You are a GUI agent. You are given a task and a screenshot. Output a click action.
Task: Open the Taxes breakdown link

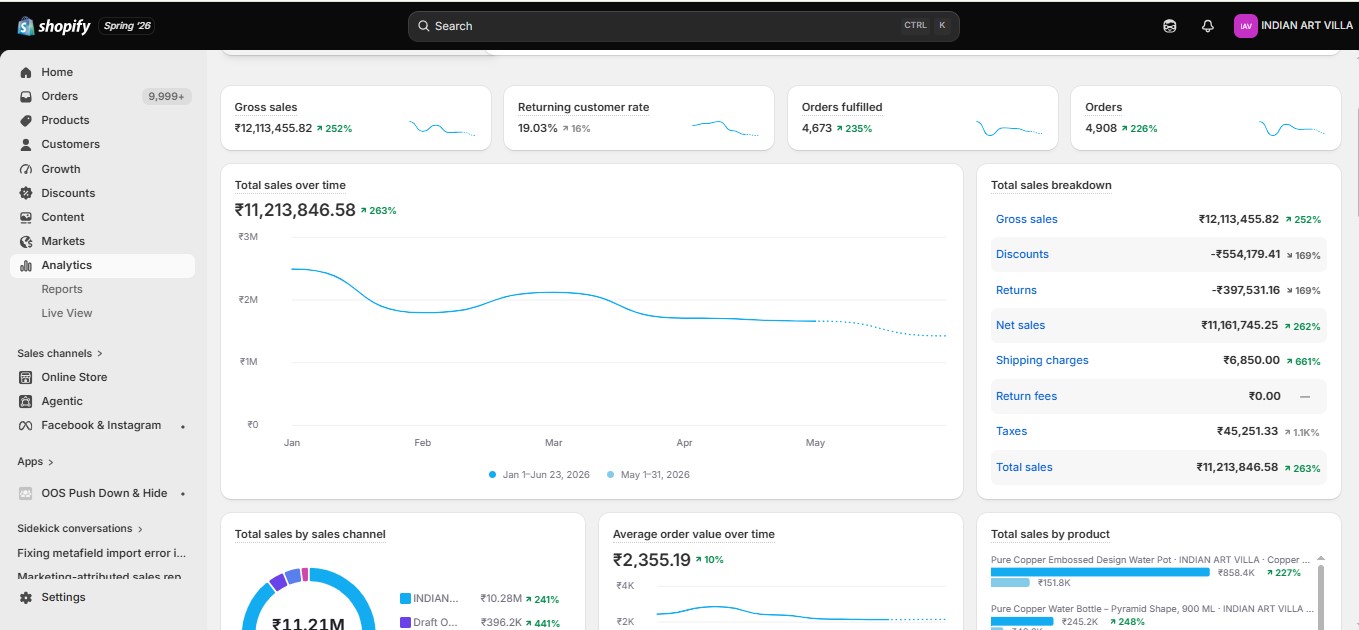click(x=1011, y=431)
